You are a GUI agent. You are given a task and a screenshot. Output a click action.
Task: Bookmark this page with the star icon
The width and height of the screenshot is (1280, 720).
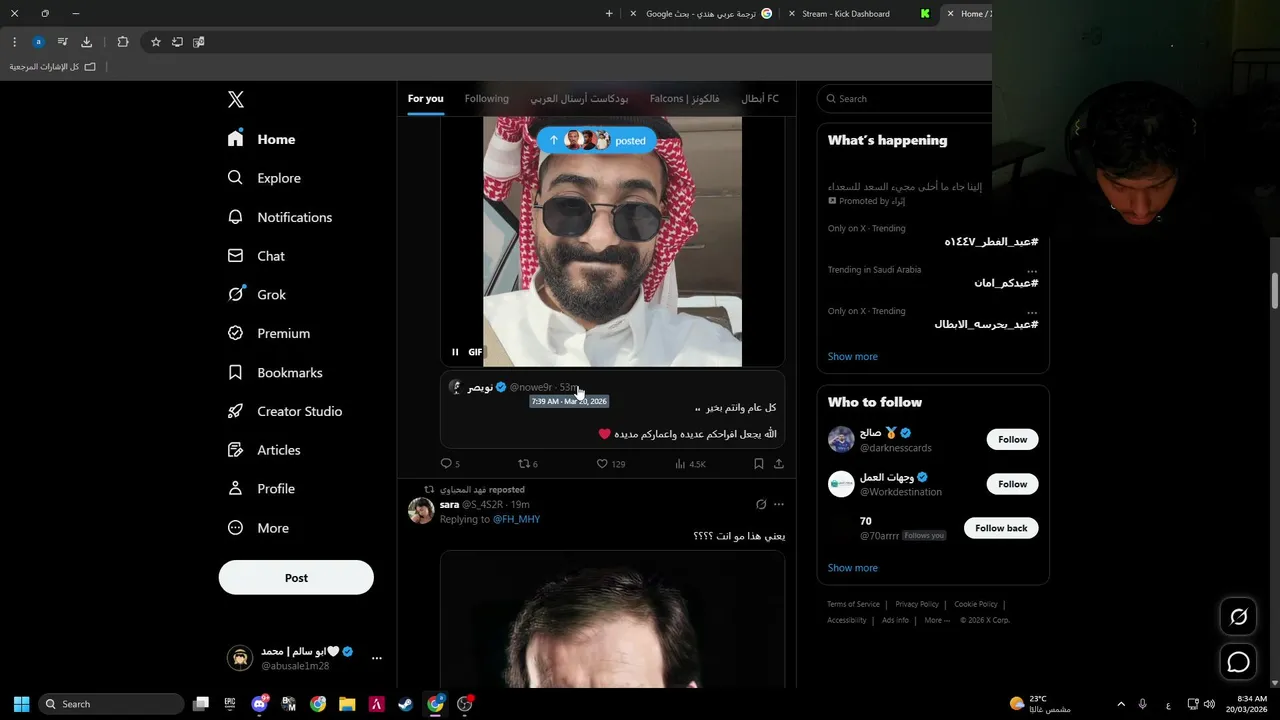pyautogui.click(x=156, y=42)
